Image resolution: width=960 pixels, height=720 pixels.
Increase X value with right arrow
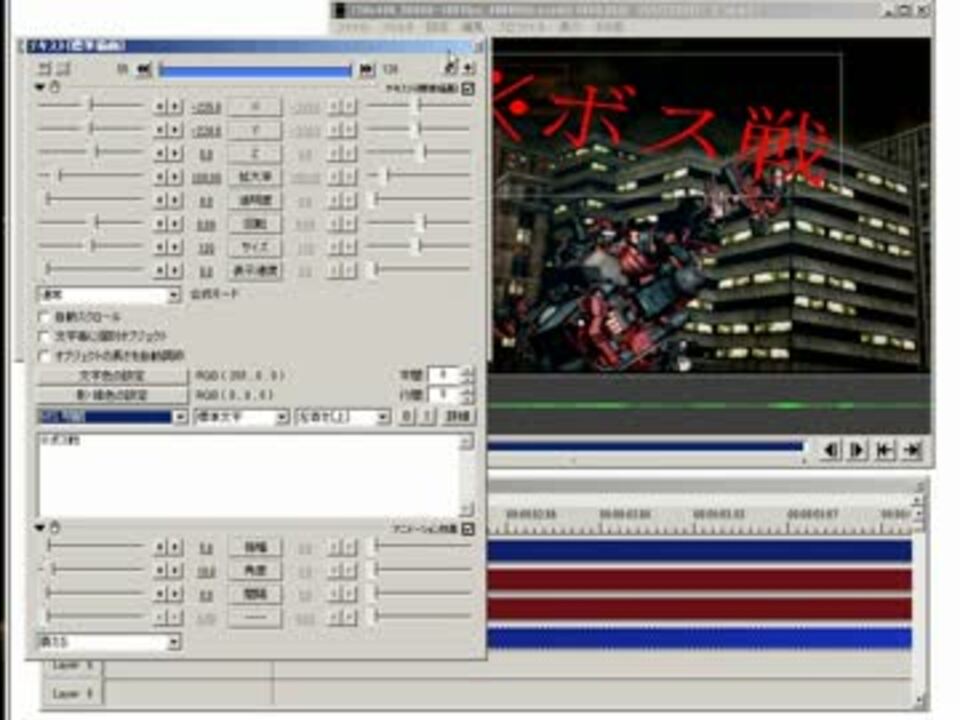(x=175, y=107)
